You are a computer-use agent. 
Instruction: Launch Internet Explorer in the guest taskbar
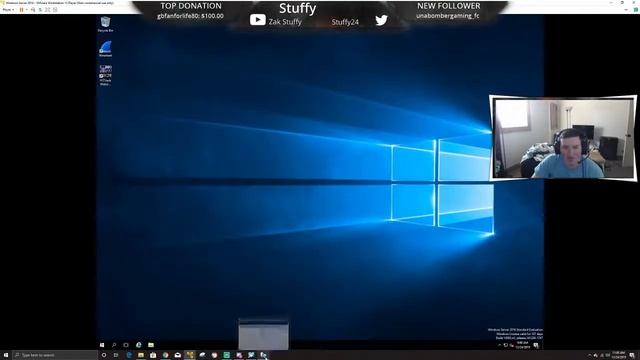tap(138, 345)
